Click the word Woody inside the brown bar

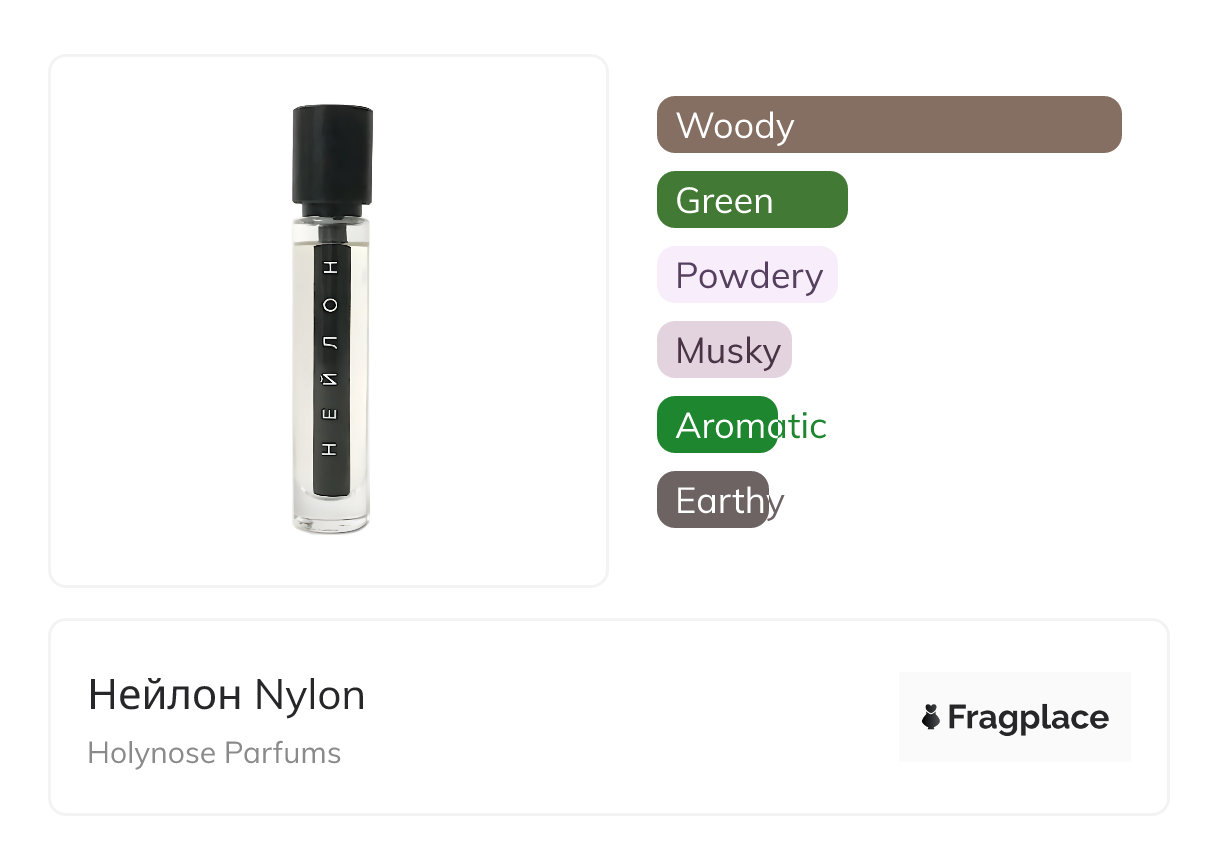click(x=735, y=126)
